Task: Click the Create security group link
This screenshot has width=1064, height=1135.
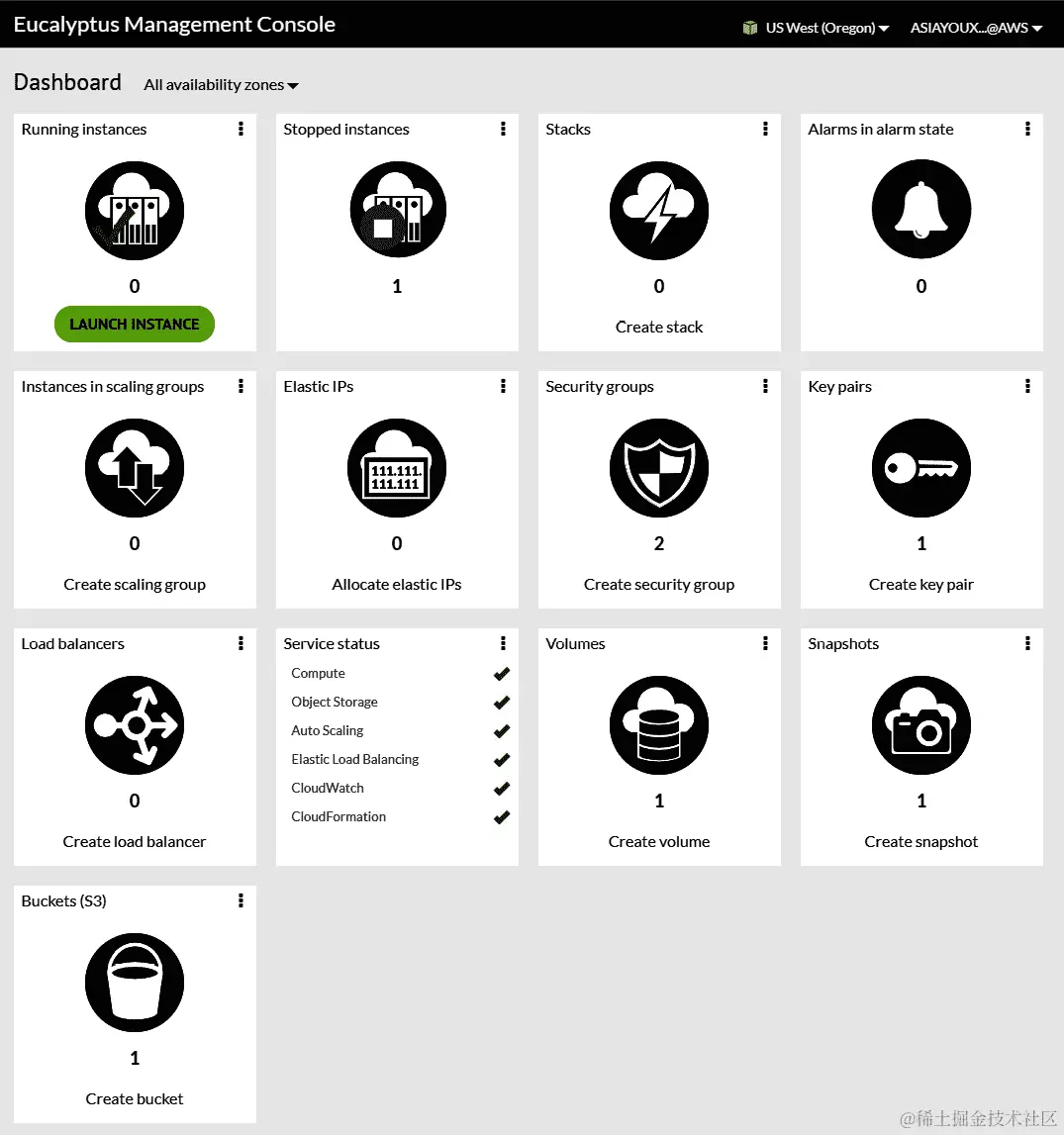Action: (658, 584)
